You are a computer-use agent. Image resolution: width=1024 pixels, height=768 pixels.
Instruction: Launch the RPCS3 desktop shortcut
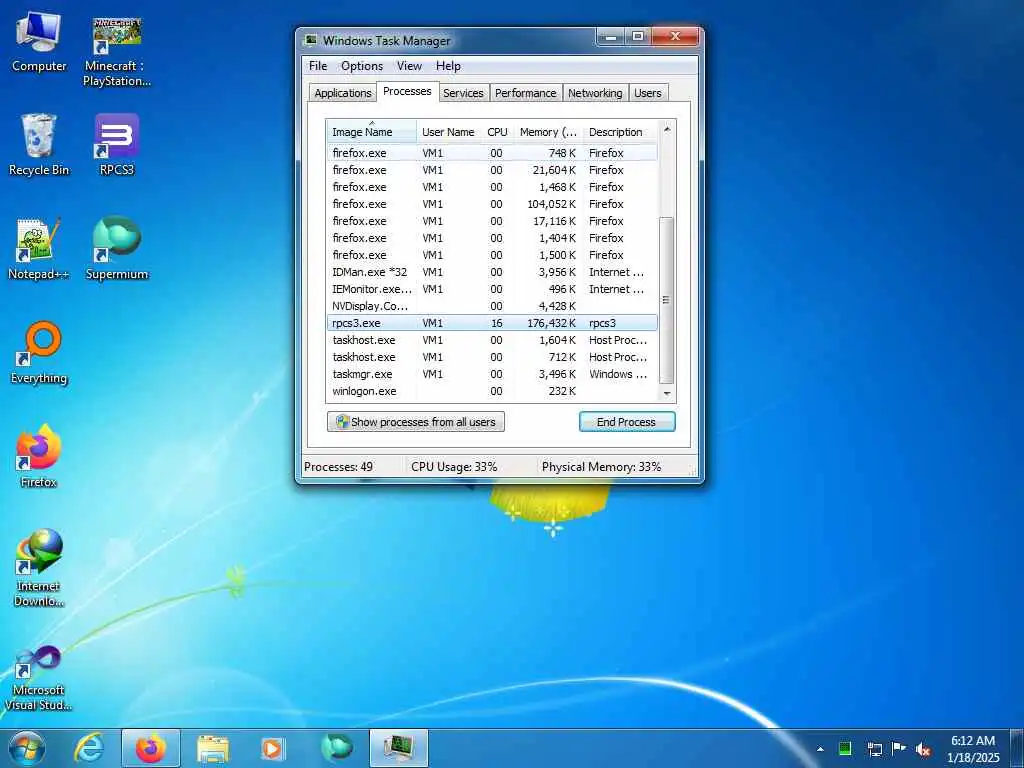click(x=117, y=145)
